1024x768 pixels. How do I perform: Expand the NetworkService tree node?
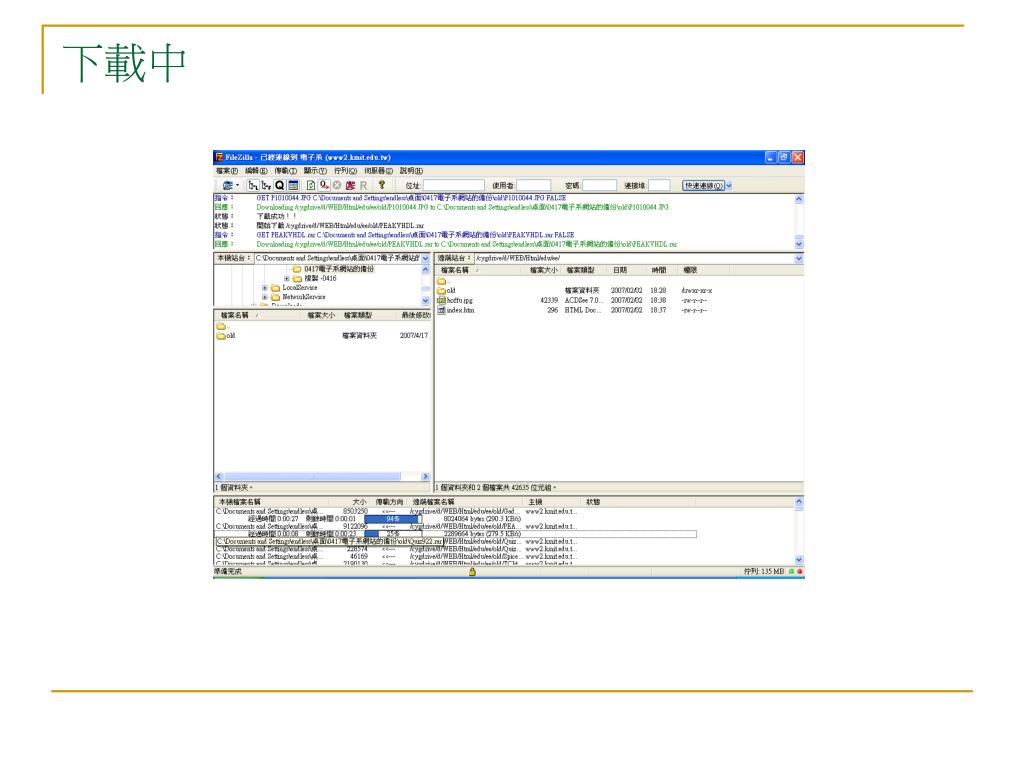coord(264,297)
